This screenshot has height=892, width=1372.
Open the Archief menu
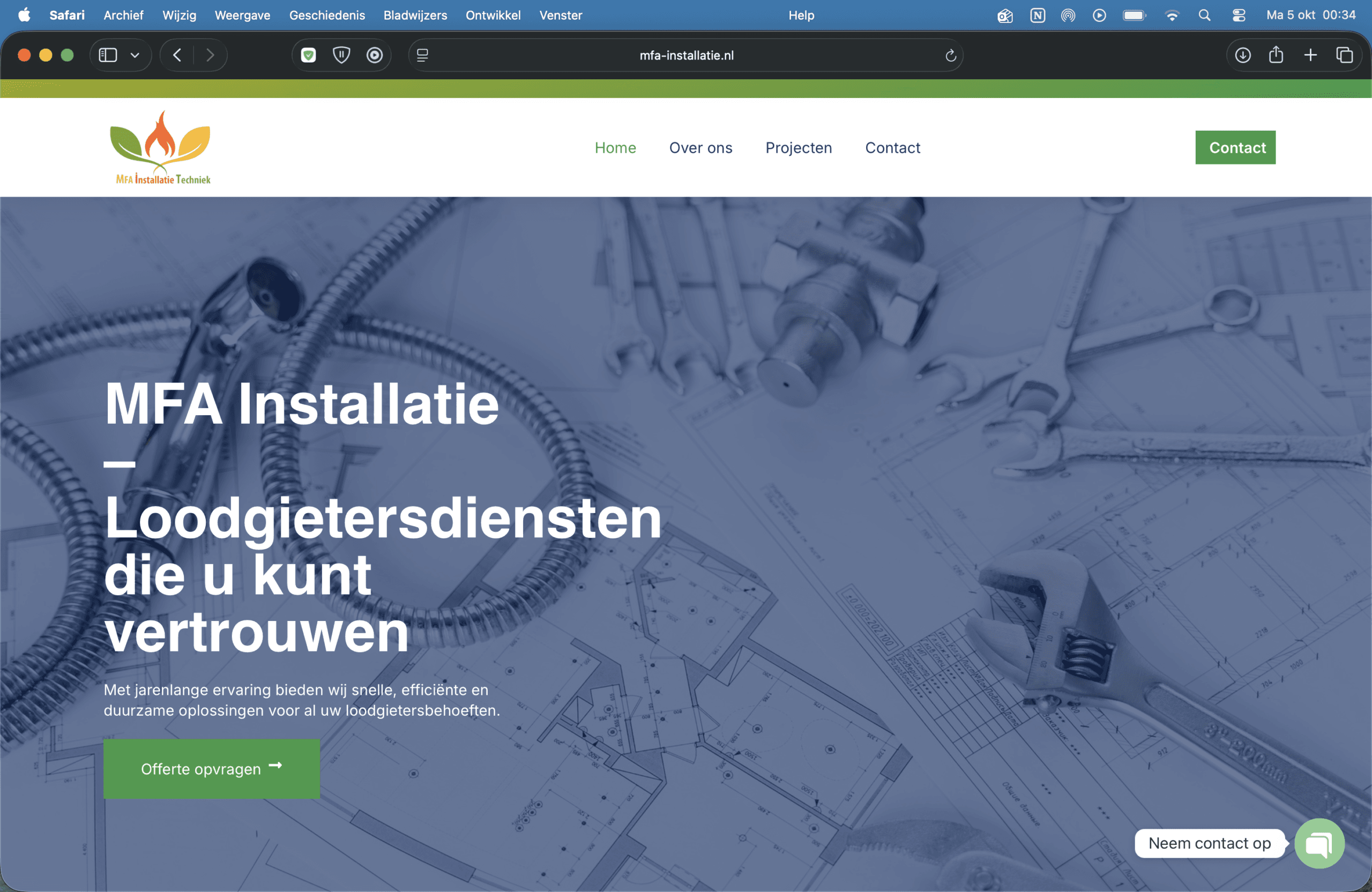[x=123, y=15]
